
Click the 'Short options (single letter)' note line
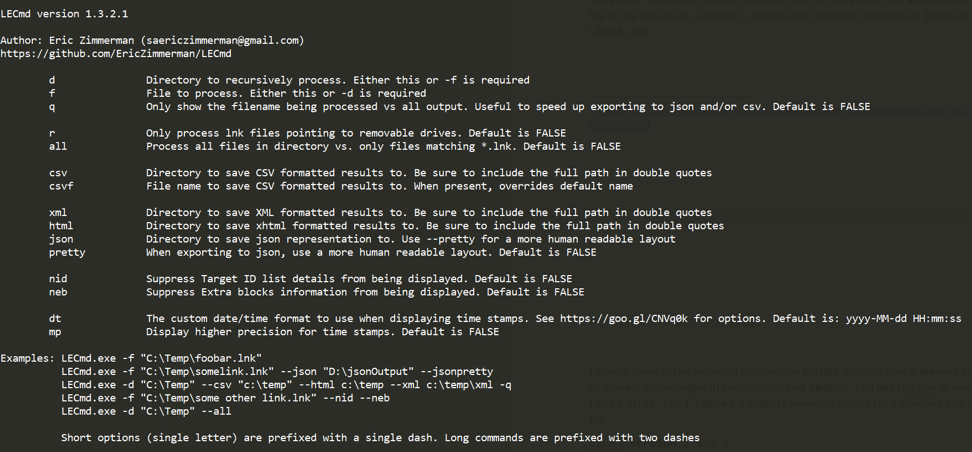380,438
